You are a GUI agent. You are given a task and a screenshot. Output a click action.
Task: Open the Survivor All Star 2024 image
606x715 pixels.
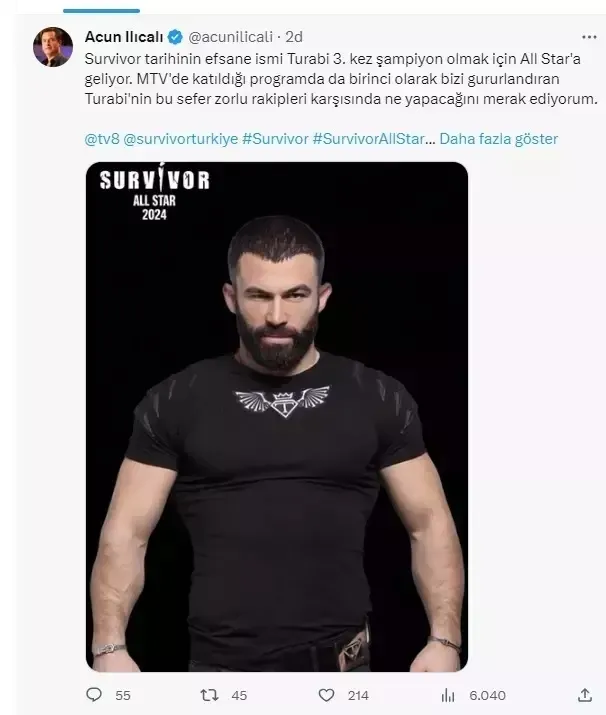coord(277,416)
